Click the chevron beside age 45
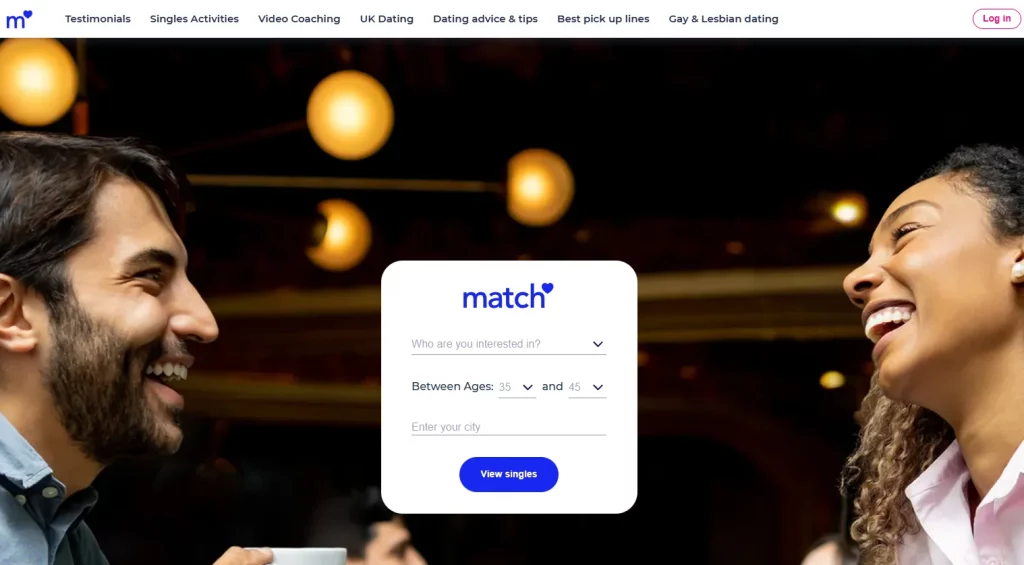This screenshot has width=1024, height=565. pos(598,387)
